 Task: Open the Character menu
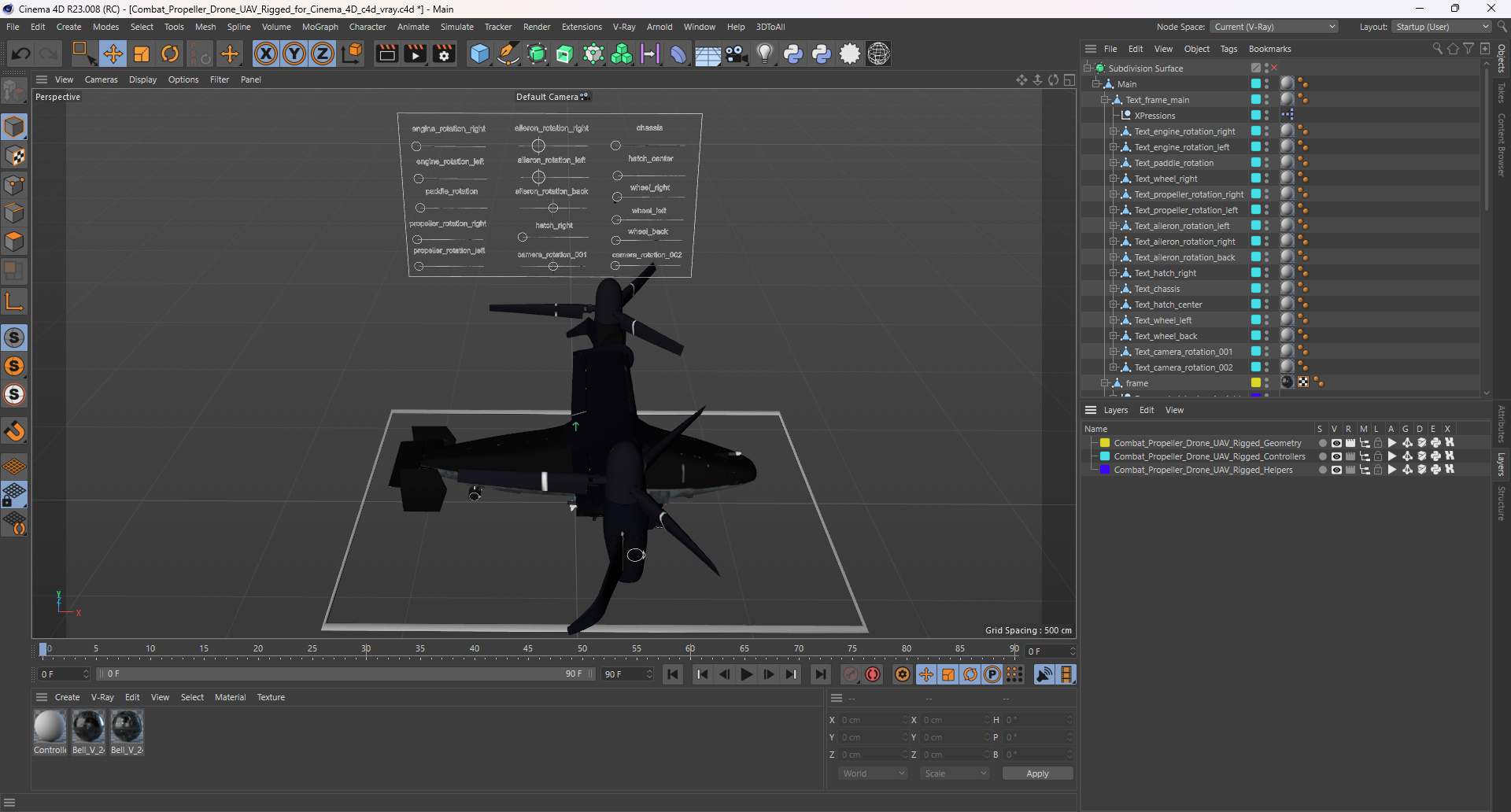368,27
